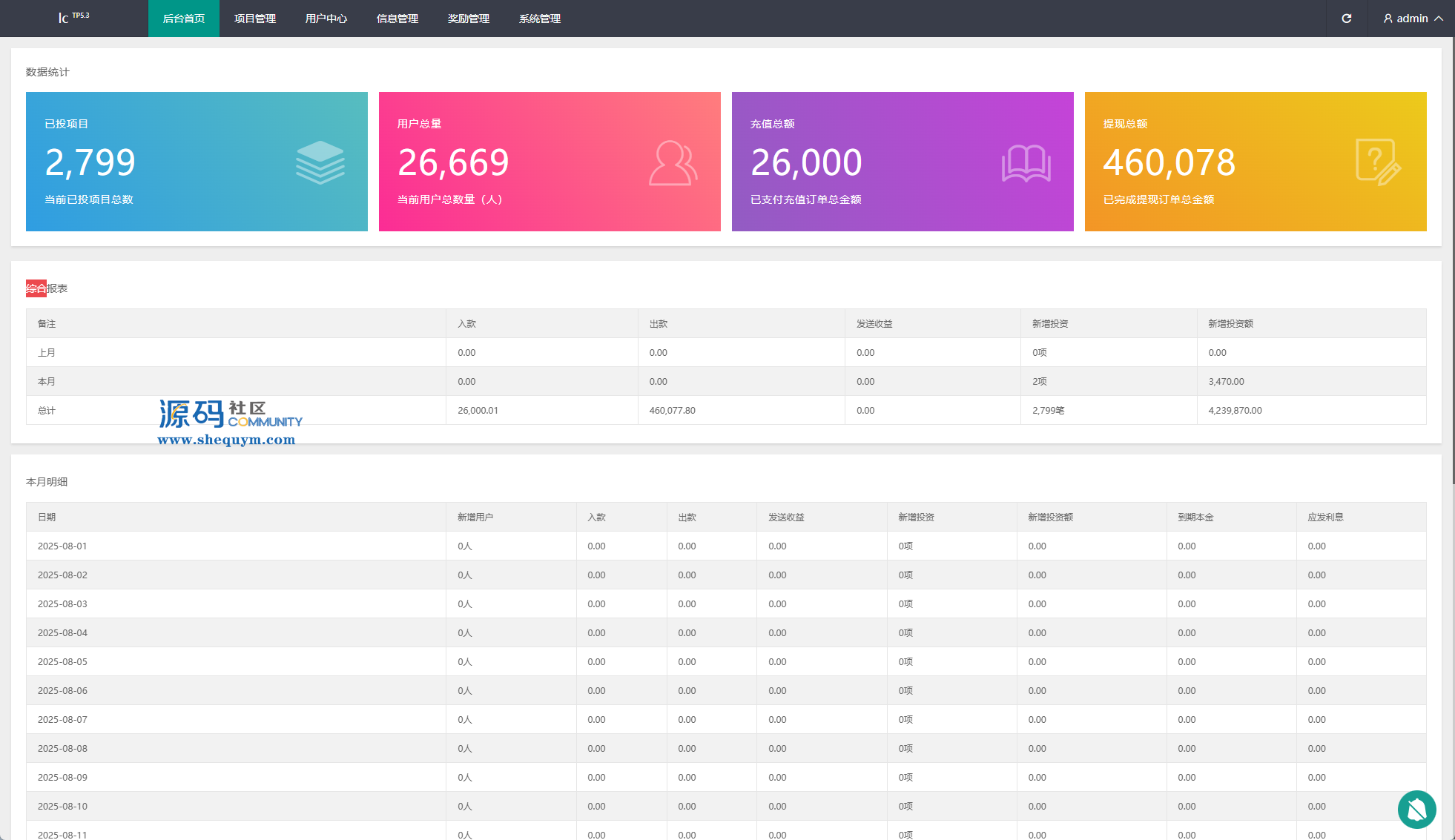Click the stacked layers icon on blue card
Image resolution: width=1455 pixels, height=840 pixels.
tap(320, 162)
